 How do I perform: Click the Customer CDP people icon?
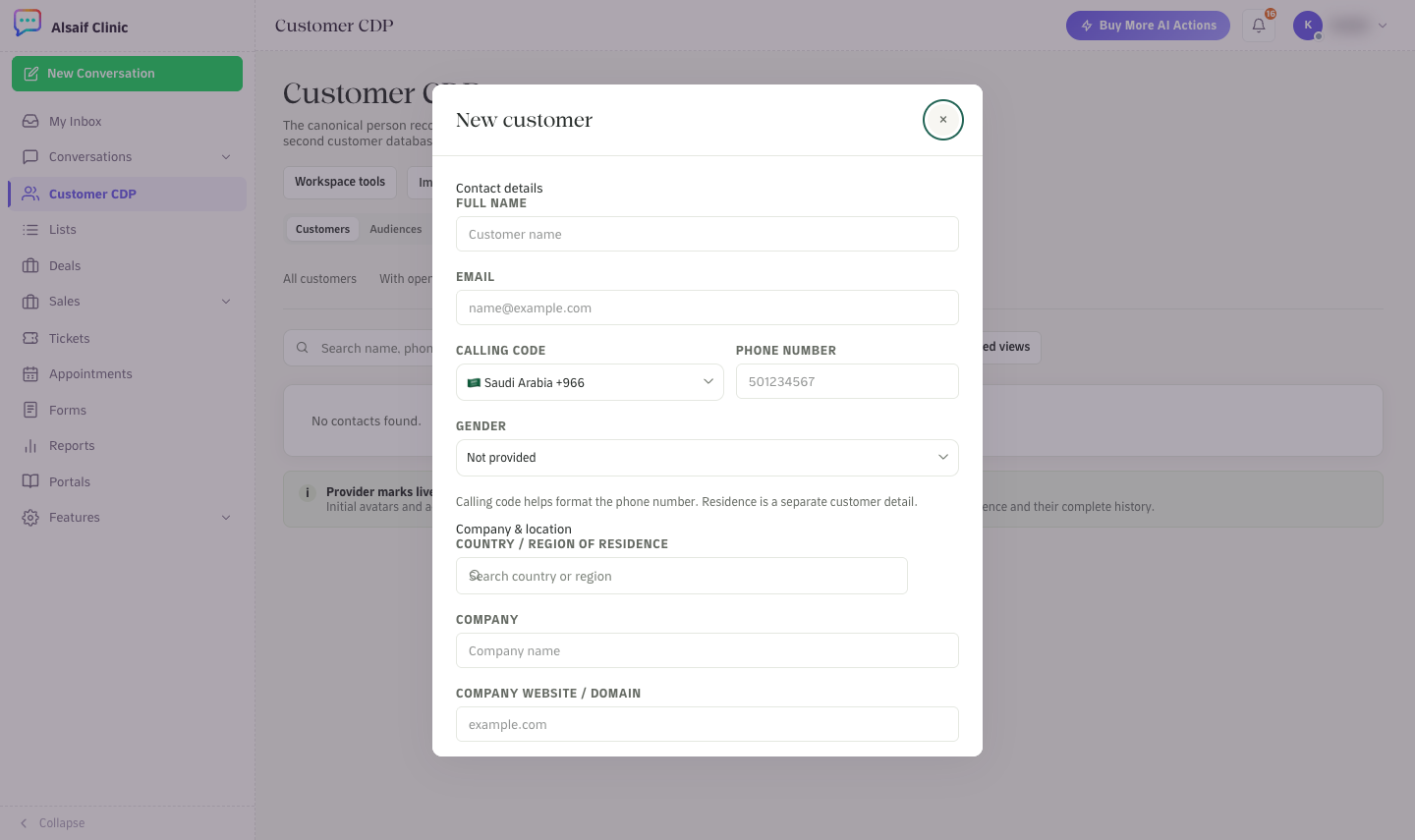30,194
